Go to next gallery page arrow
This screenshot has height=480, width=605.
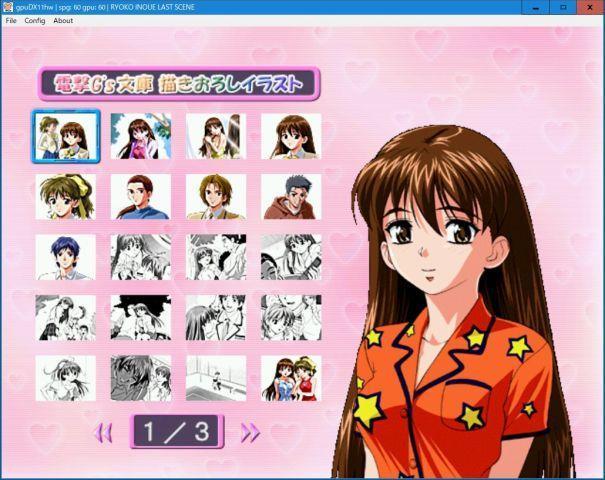[x=250, y=433]
